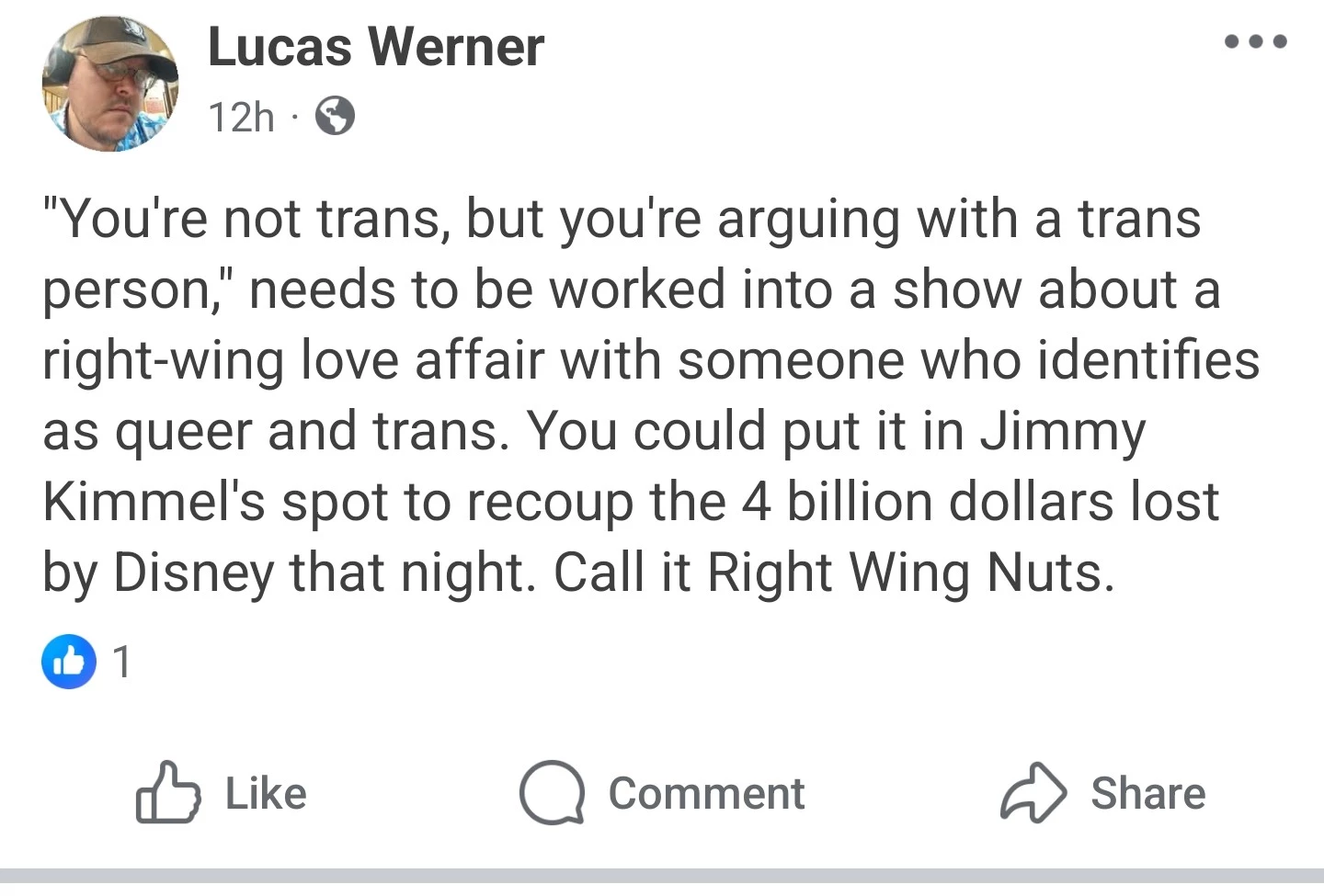
Task: Click the globe public privacy icon
Action: (x=336, y=117)
